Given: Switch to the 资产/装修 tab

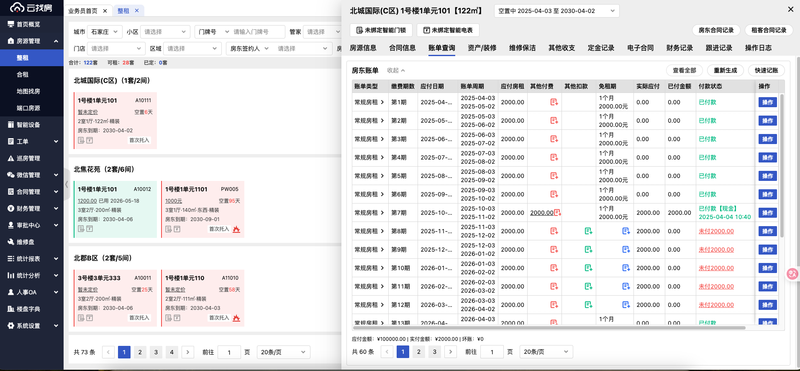Looking at the screenshot, I should click(482, 48).
